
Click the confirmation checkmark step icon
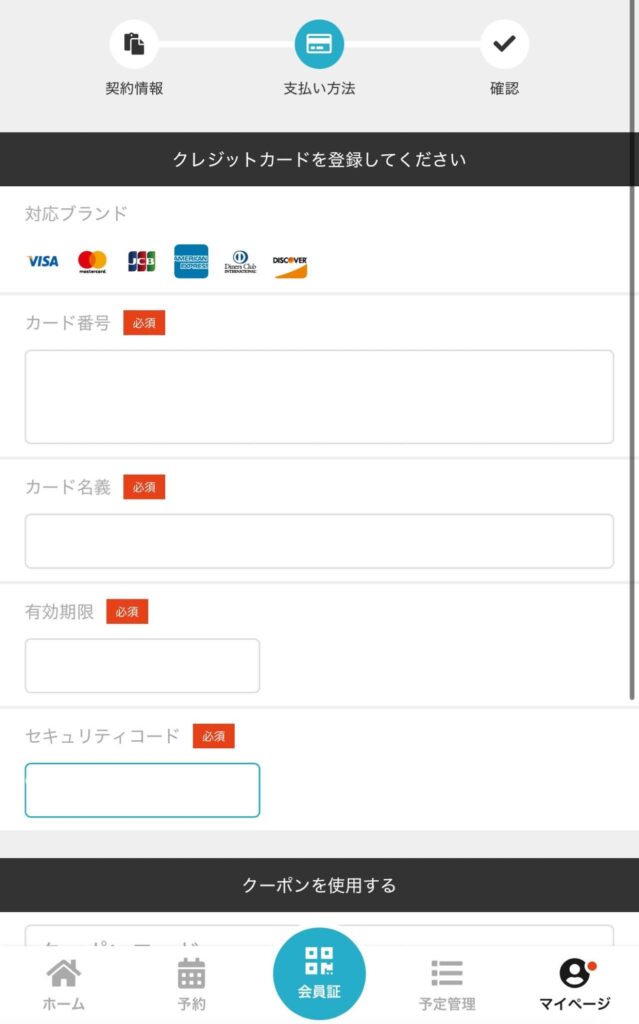tap(504, 44)
